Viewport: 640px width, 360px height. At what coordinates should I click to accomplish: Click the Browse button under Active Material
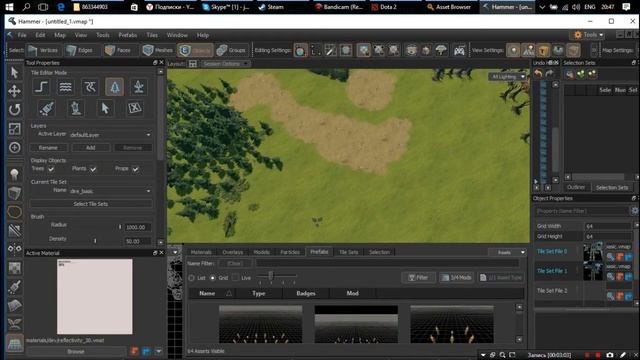[x=76, y=351]
